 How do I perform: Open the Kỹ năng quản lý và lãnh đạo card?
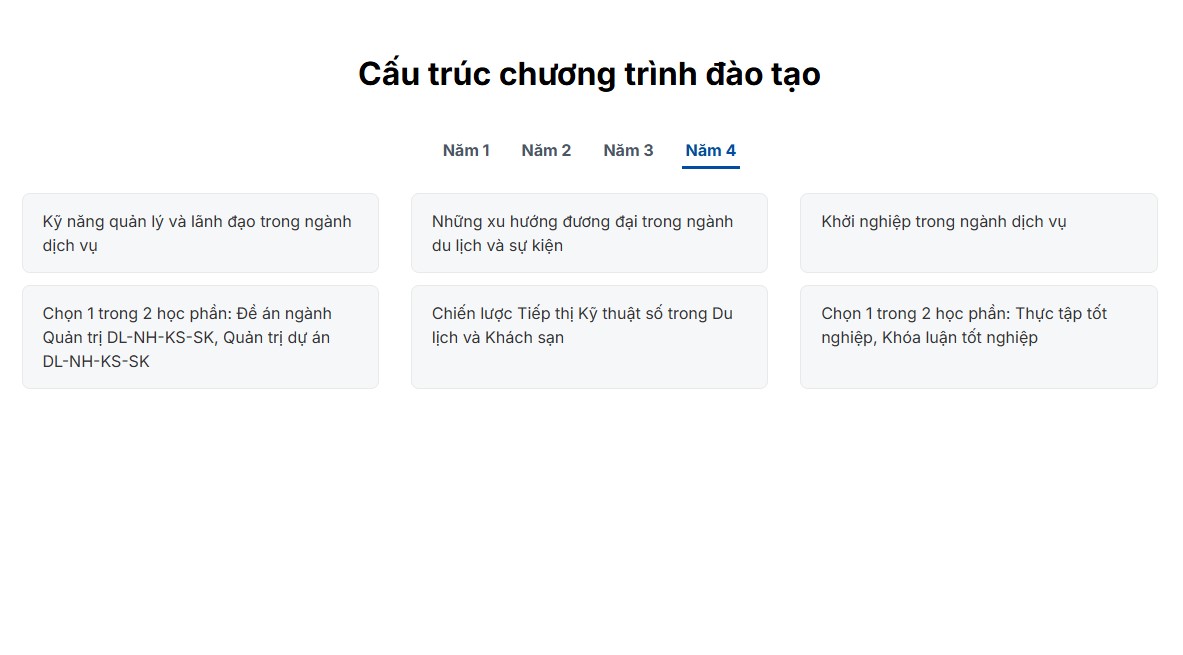point(200,233)
